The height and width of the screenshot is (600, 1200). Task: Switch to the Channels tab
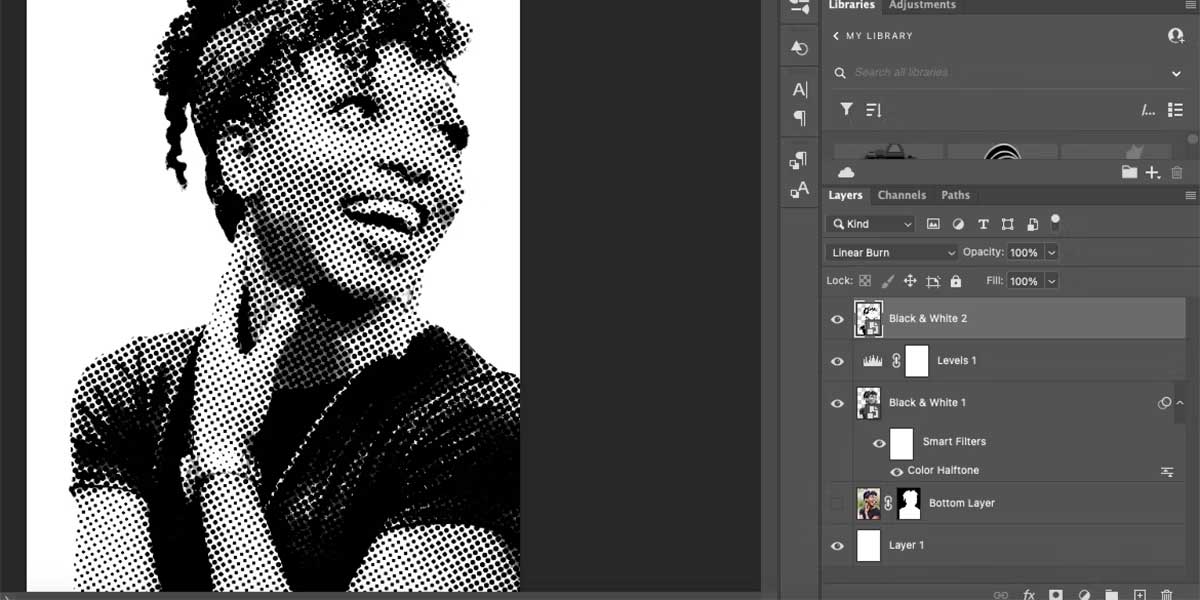[901, 195]
